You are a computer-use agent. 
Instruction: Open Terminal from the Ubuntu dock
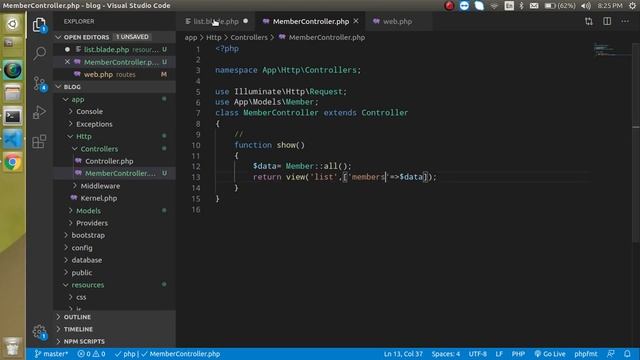13,116
